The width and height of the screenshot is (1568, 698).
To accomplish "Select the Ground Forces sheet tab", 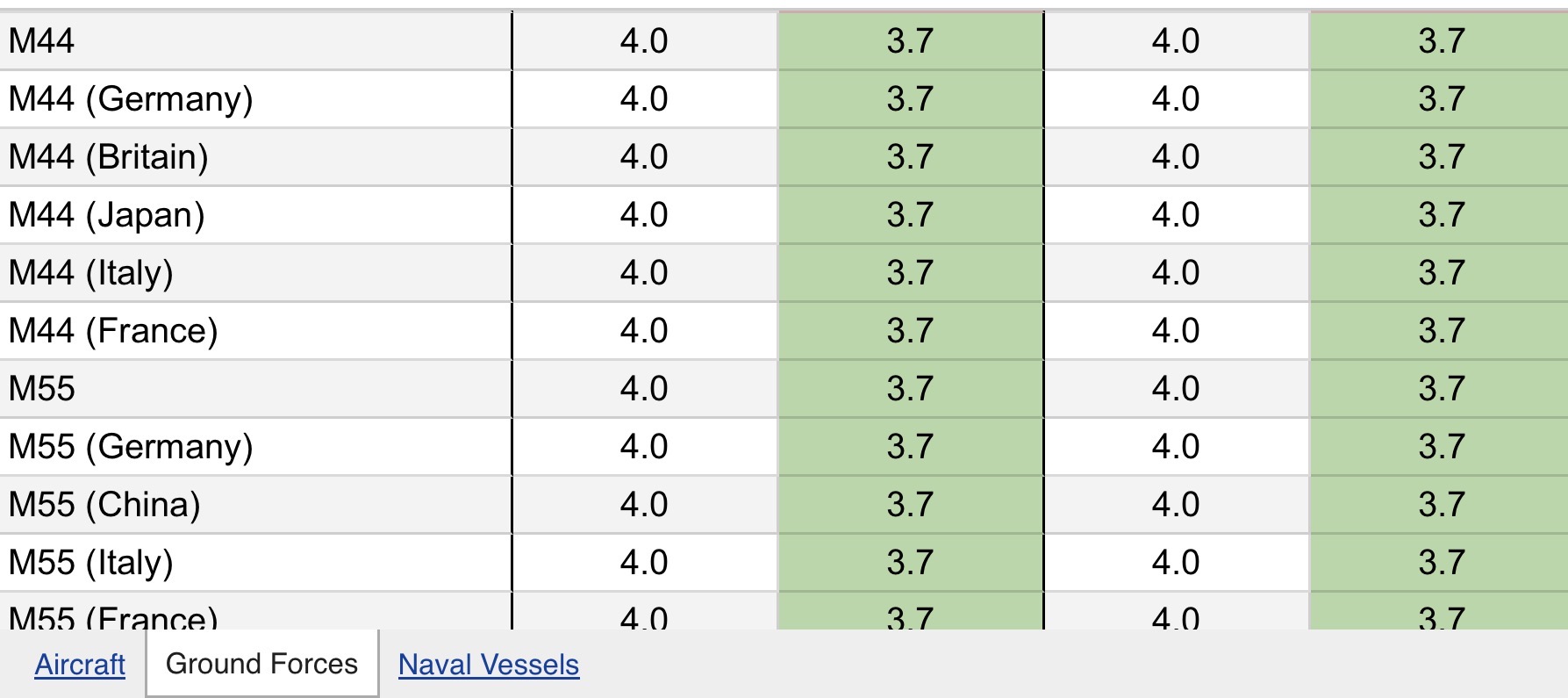I will pos(261,664).
